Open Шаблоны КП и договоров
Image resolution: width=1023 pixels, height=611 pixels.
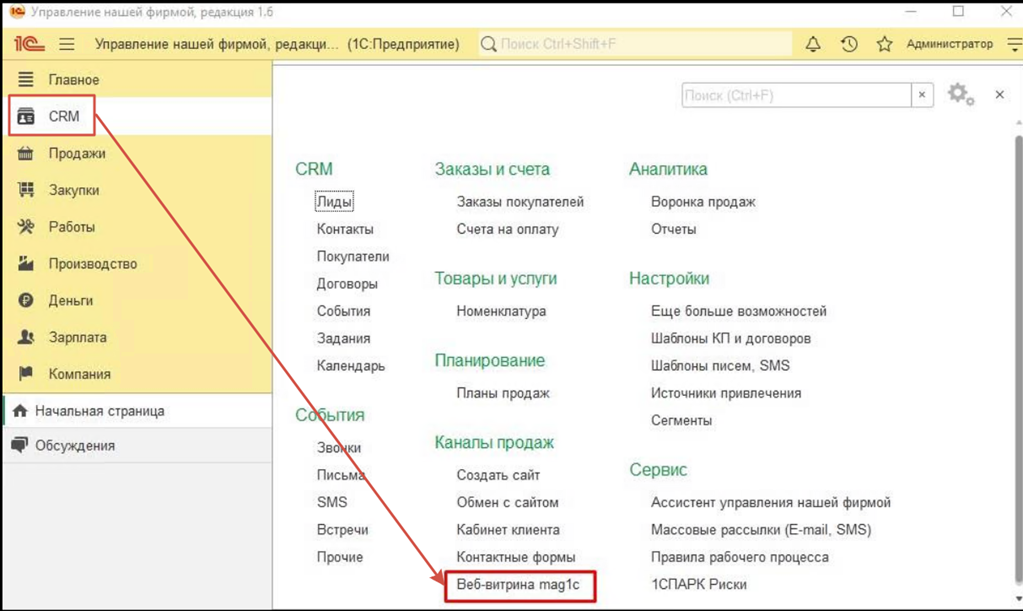click(x=731, y=338)
